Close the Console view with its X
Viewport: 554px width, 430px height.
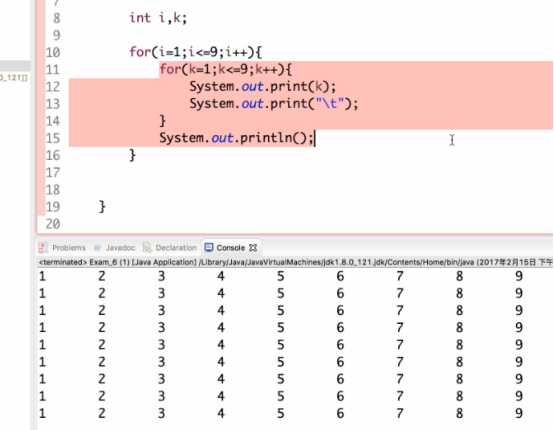tap(253, 248)
